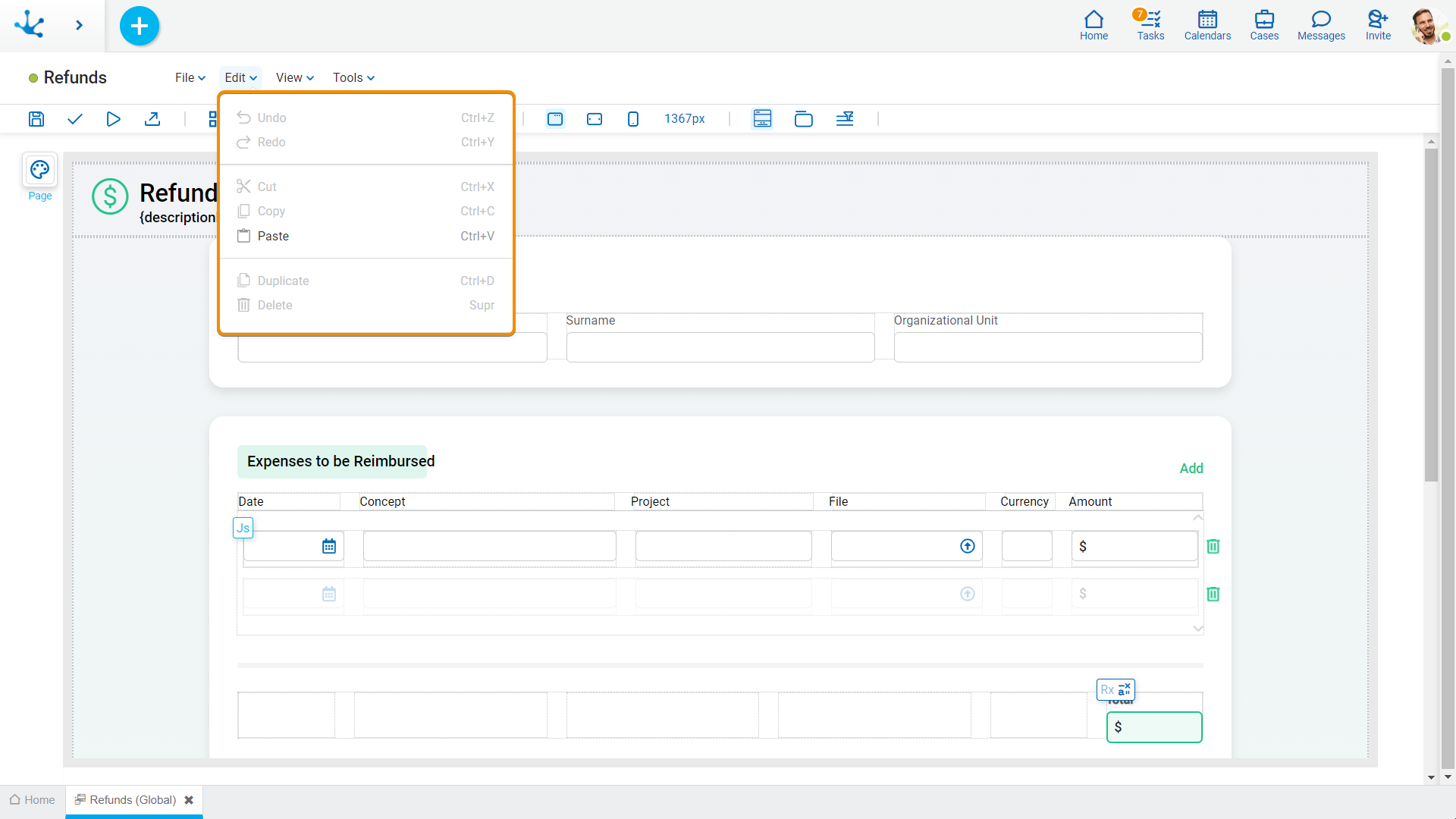Open the File menu
This screenshot has height=819, width=1456.
pos(190,77)
